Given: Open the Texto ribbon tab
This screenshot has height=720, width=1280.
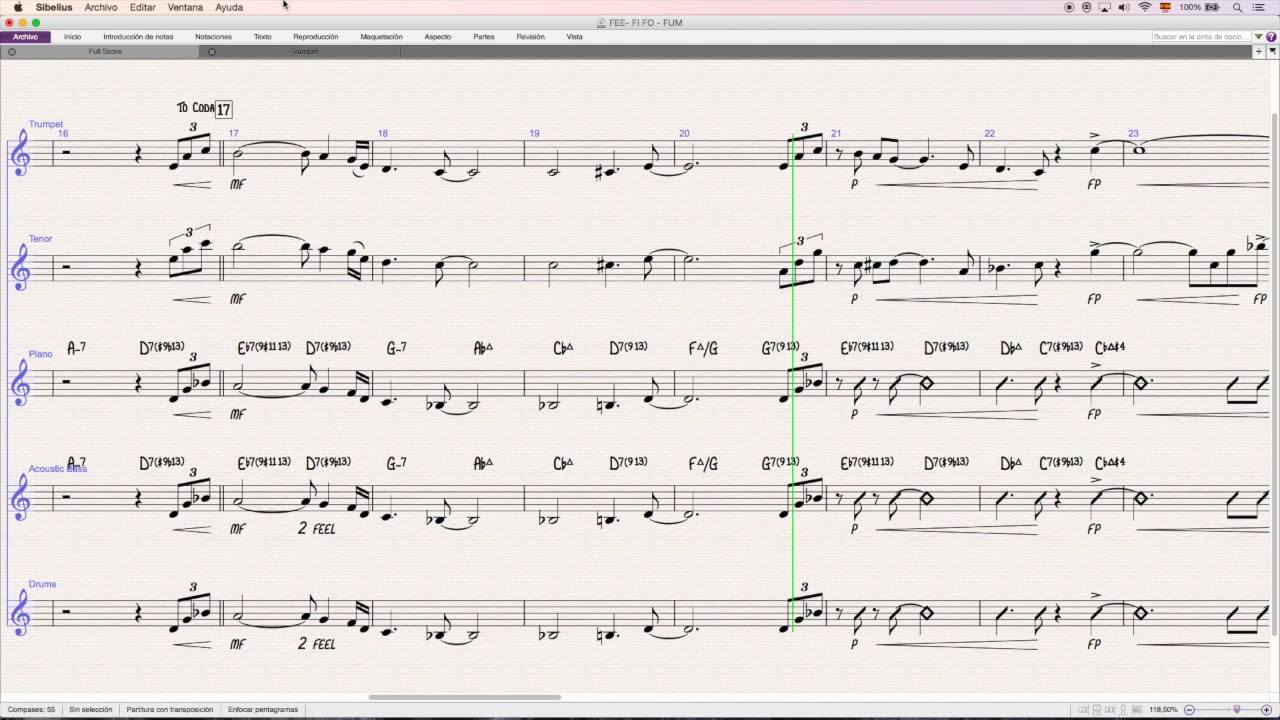Looking at the screenshot, I should coord(262,37).
